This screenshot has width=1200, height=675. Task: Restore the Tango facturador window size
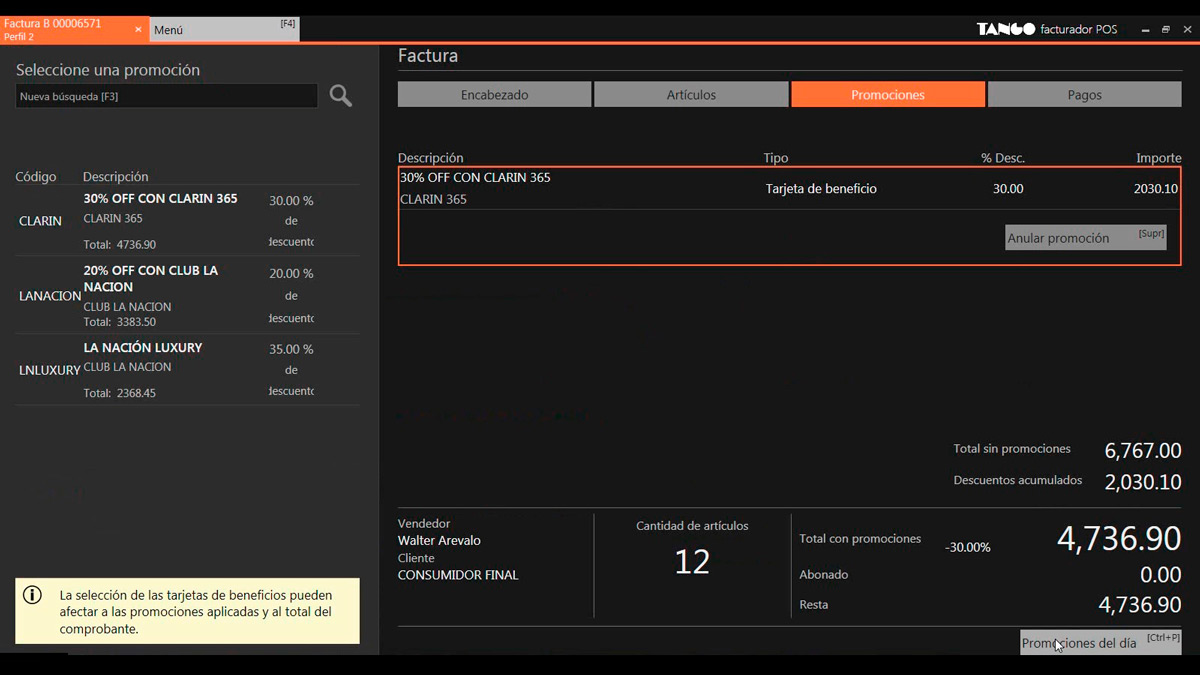1165,30
